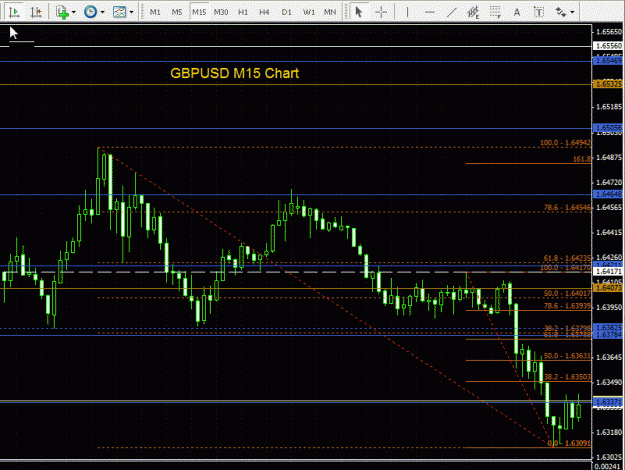Screen dimensions: 625x470
Task: Click the chart Templates icon
Action: point(120,12)
